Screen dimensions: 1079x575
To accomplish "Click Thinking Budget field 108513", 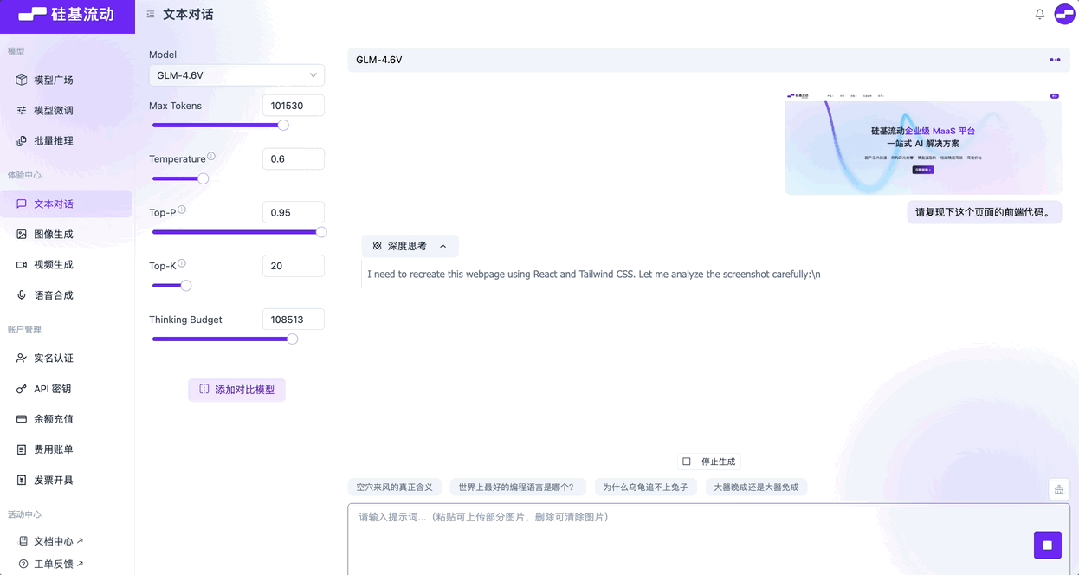I will (293, 319).
